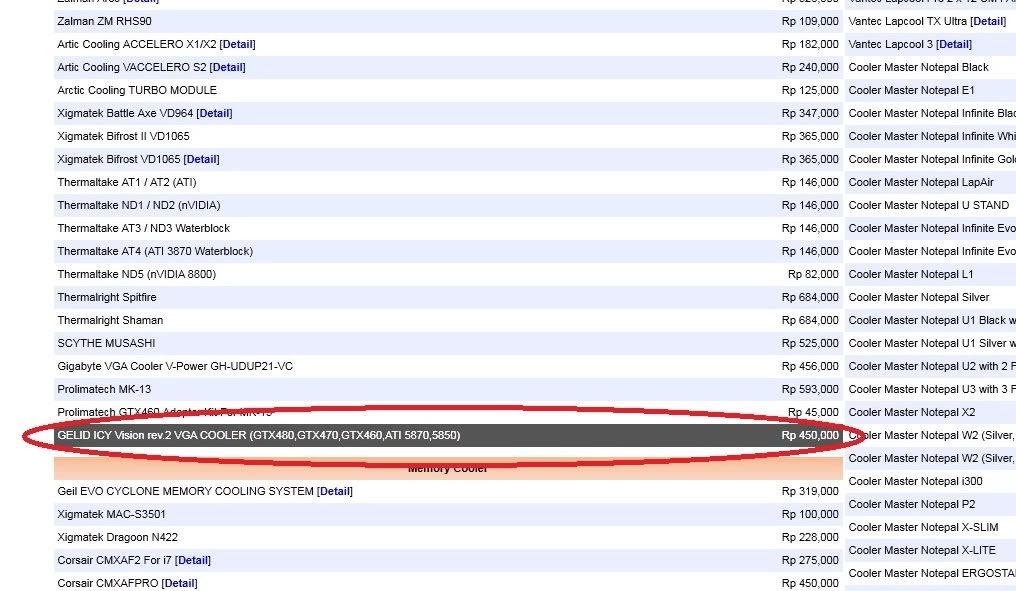Click Rp 228,000 price for Xigmatek Dragoon N422

(810, 537)
